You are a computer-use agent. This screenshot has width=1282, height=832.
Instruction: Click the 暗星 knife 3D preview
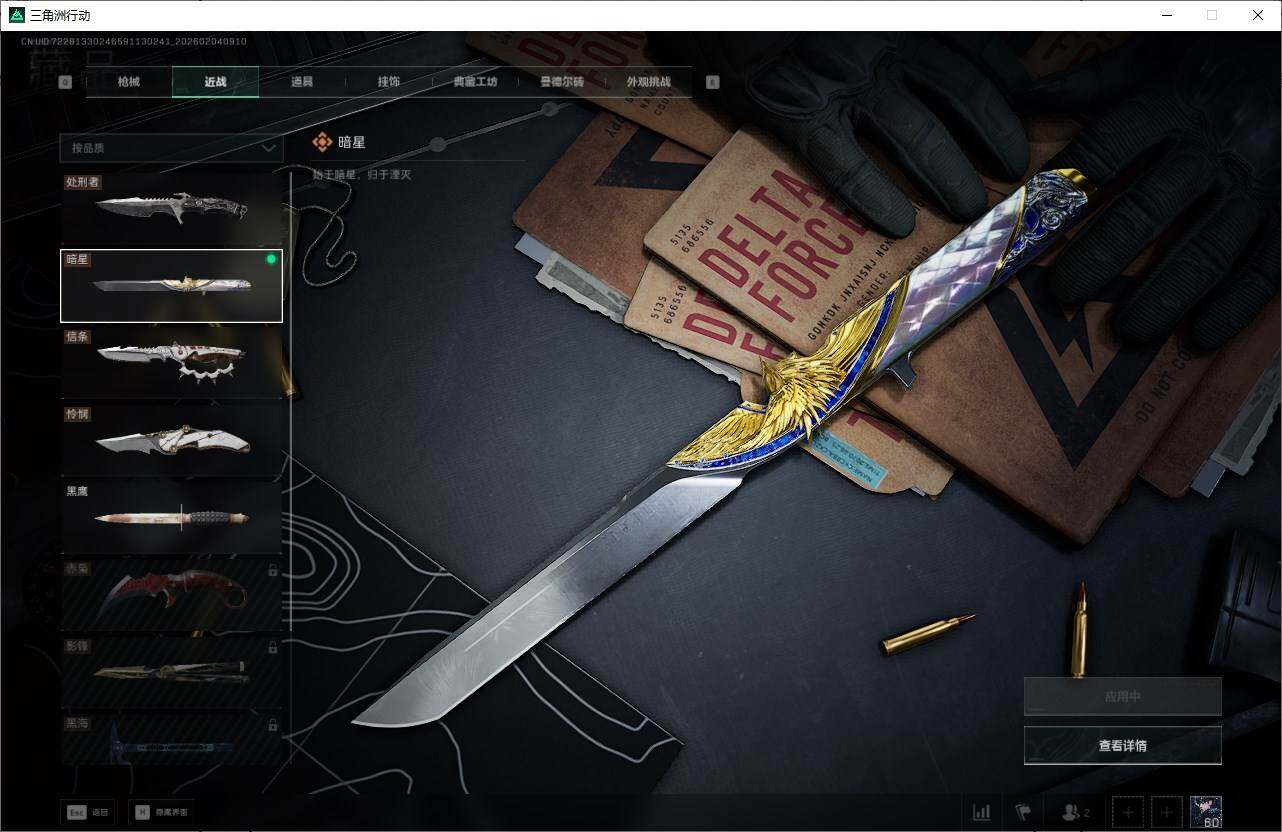coord(720,450)
